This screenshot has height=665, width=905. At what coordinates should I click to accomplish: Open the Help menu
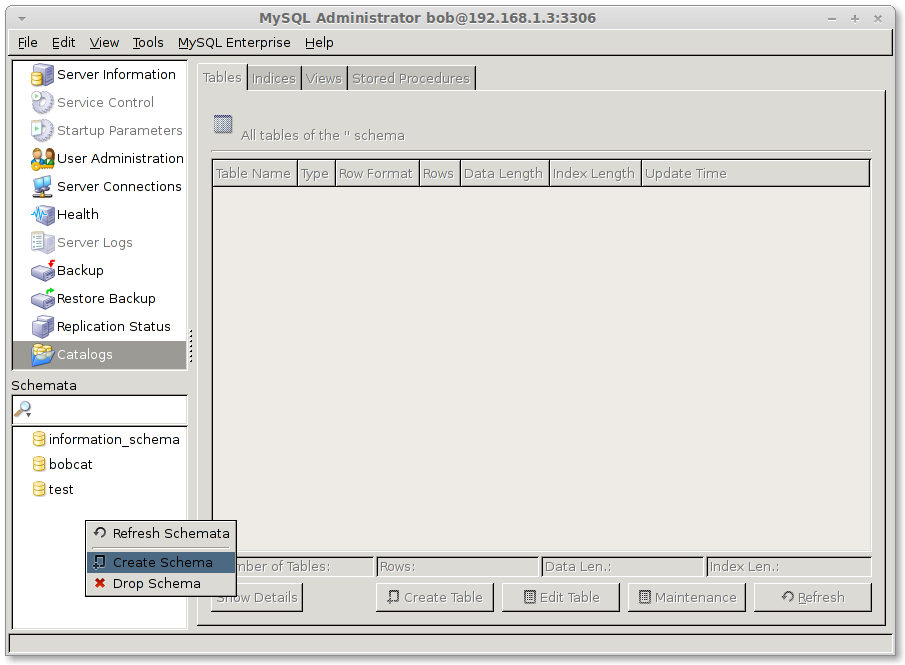tap(319, 43)
